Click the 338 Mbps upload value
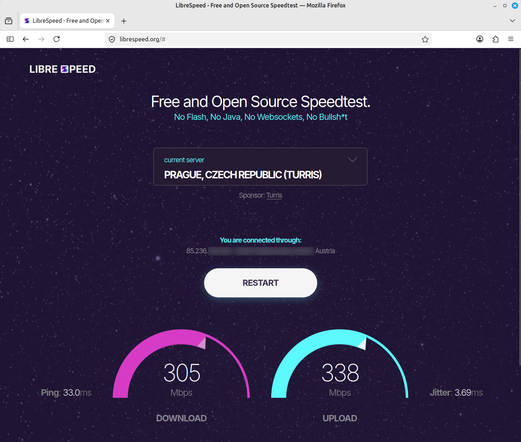The height and width of the screenshot is (442, 521). coord(340,373)
